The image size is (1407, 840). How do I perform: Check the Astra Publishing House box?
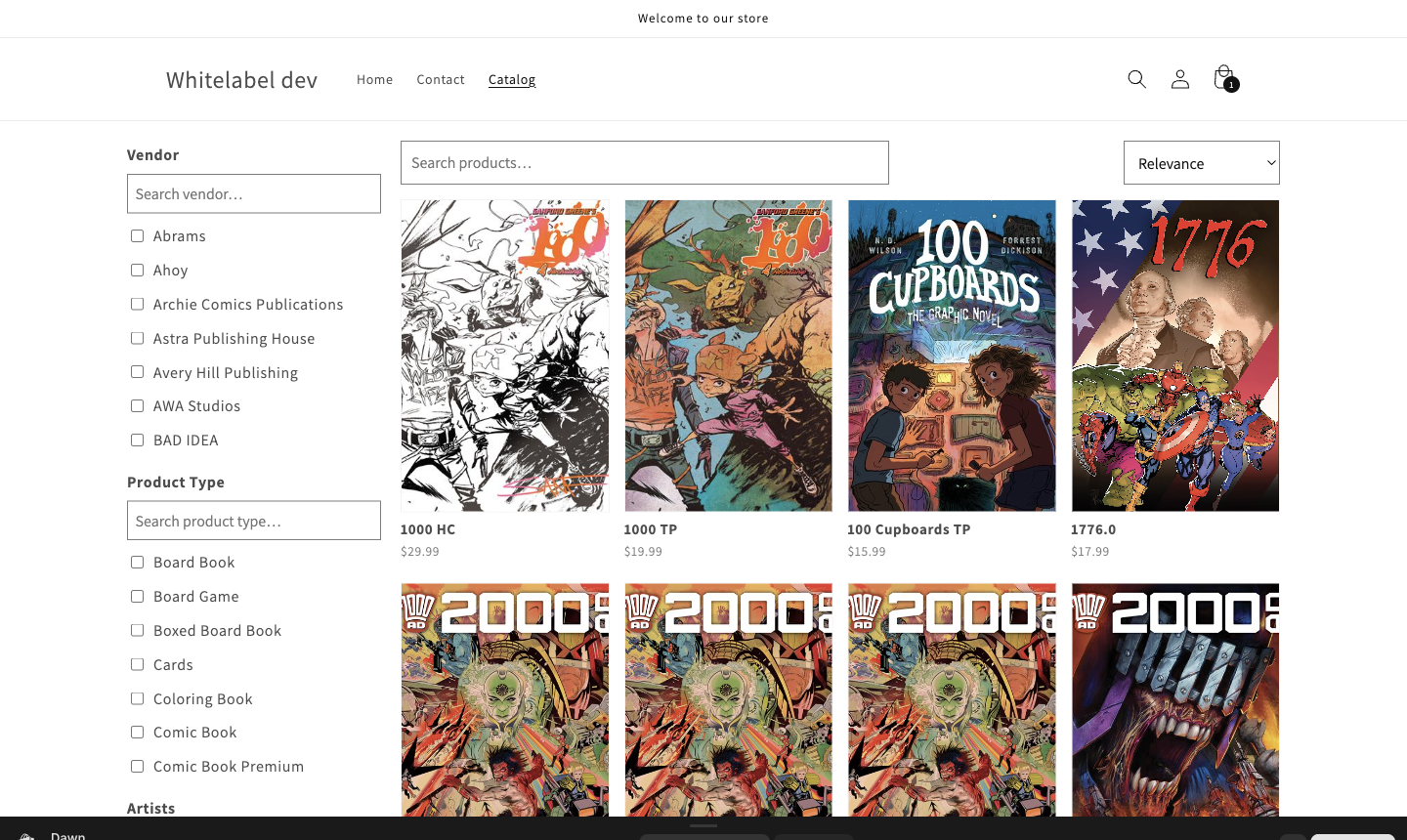(x=138, y=339)
